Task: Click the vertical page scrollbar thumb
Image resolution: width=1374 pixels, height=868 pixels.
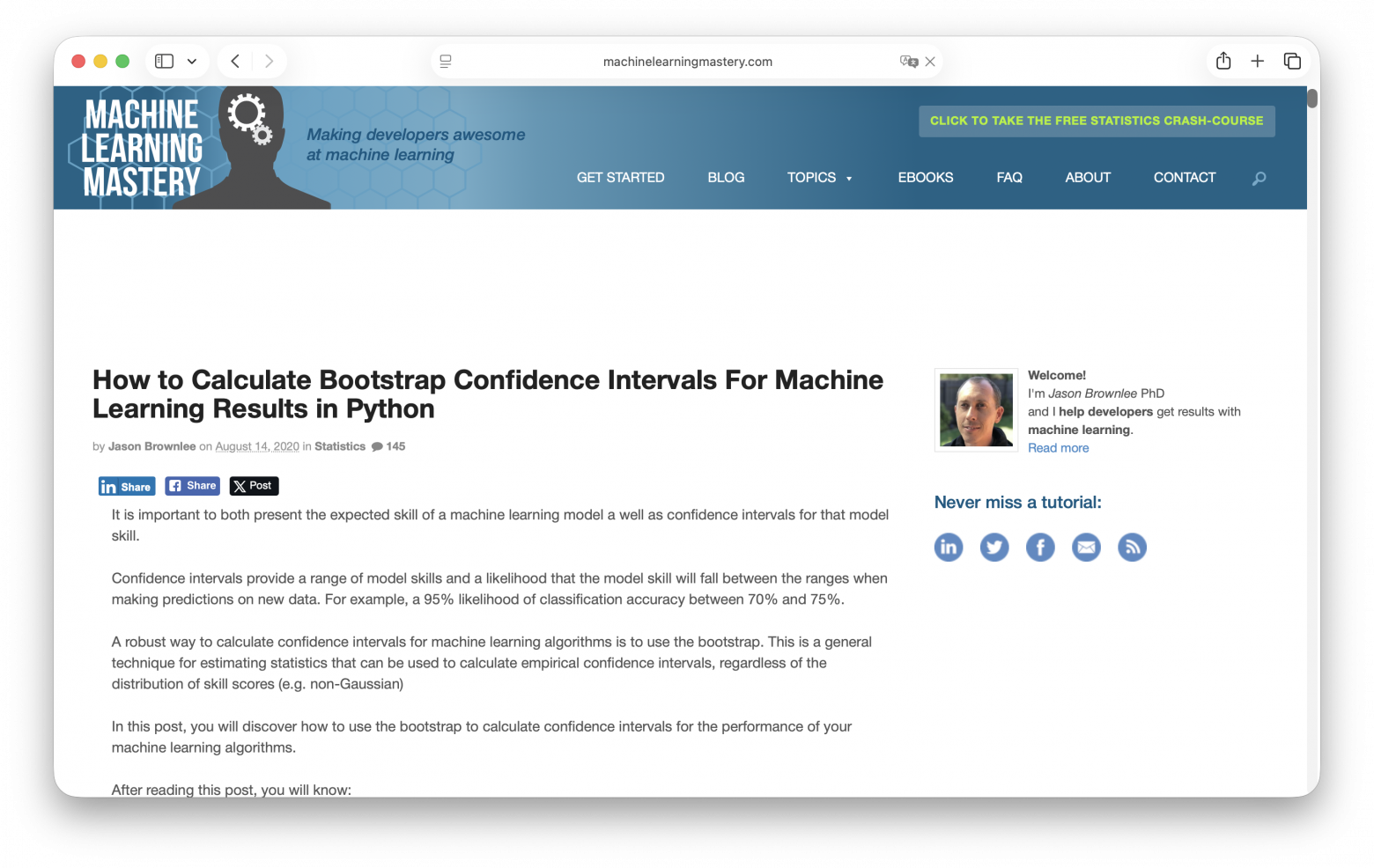Action: click(x=1312, y=99)
